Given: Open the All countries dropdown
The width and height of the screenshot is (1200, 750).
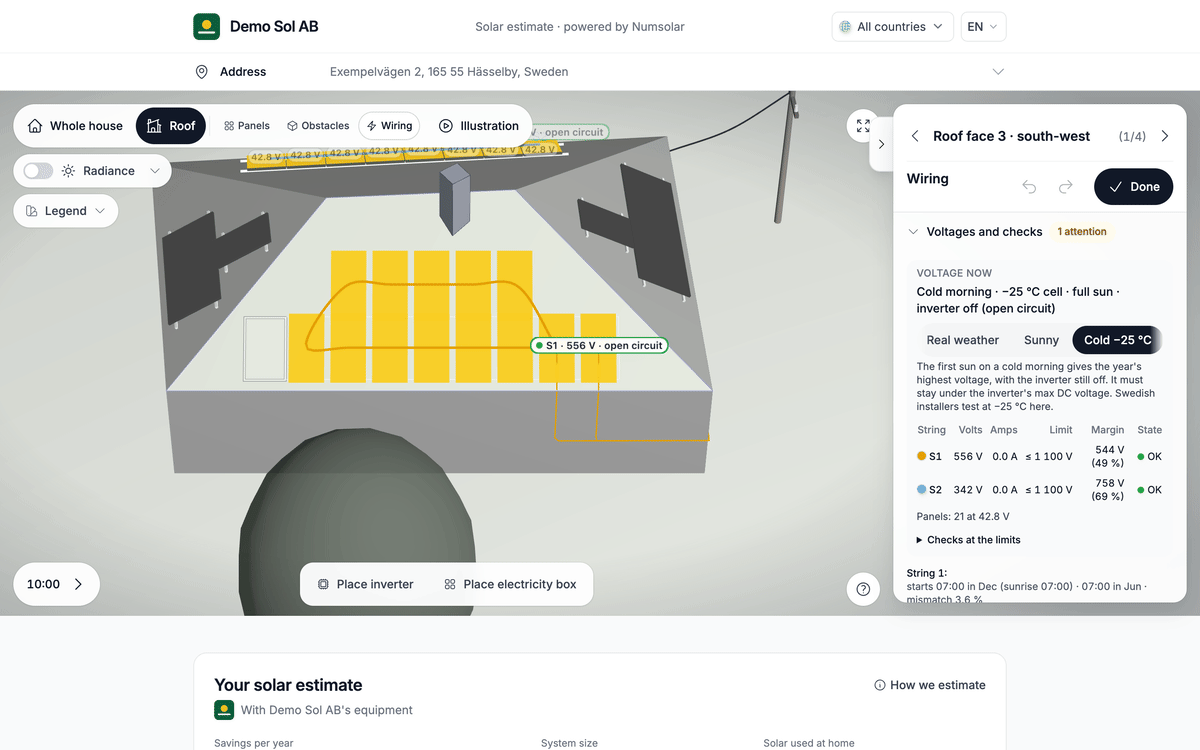Looking at the screenshot, I should pos(892,27).
